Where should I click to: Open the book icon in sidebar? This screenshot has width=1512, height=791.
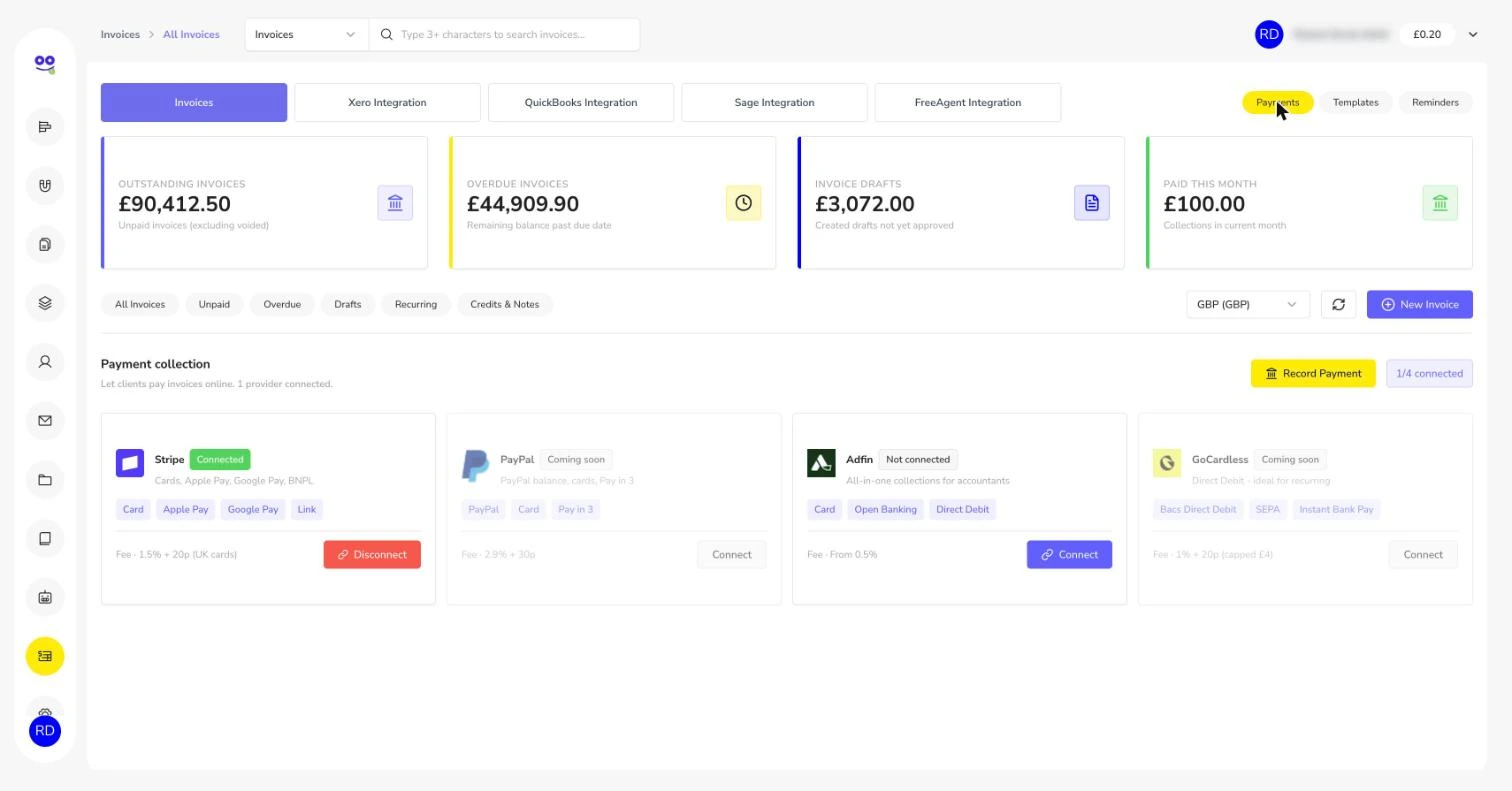(x=45, y=539)
